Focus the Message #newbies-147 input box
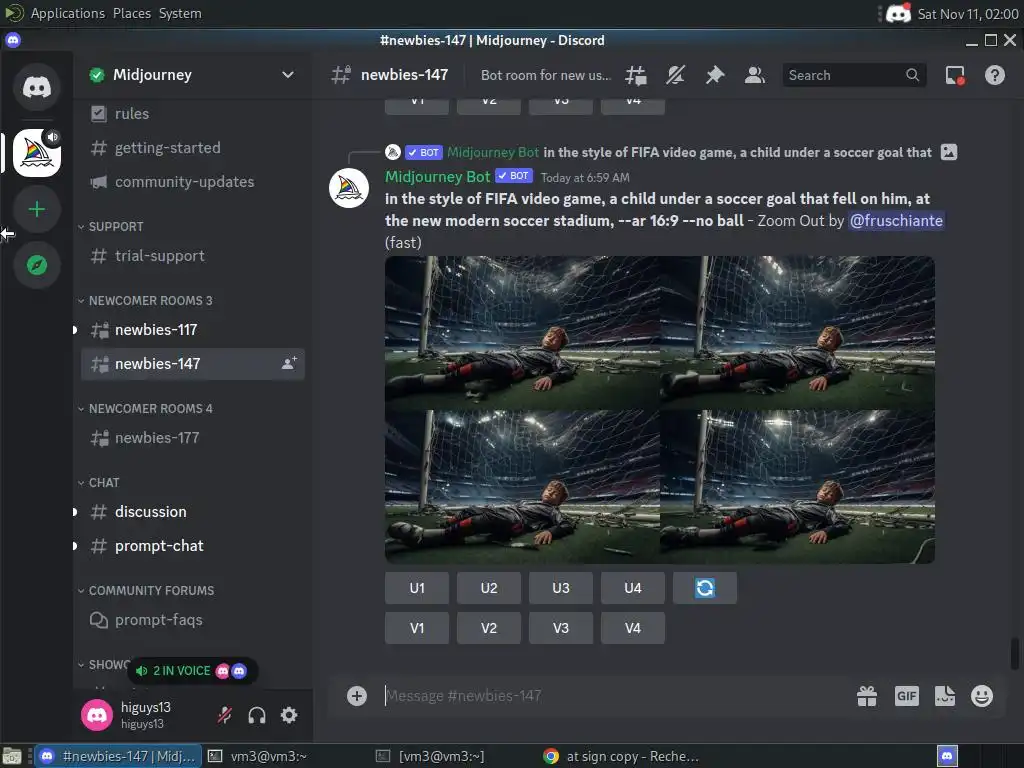The height and width of the screenshot is (768, 1024). pyautogui.click(x=614, y=696)
